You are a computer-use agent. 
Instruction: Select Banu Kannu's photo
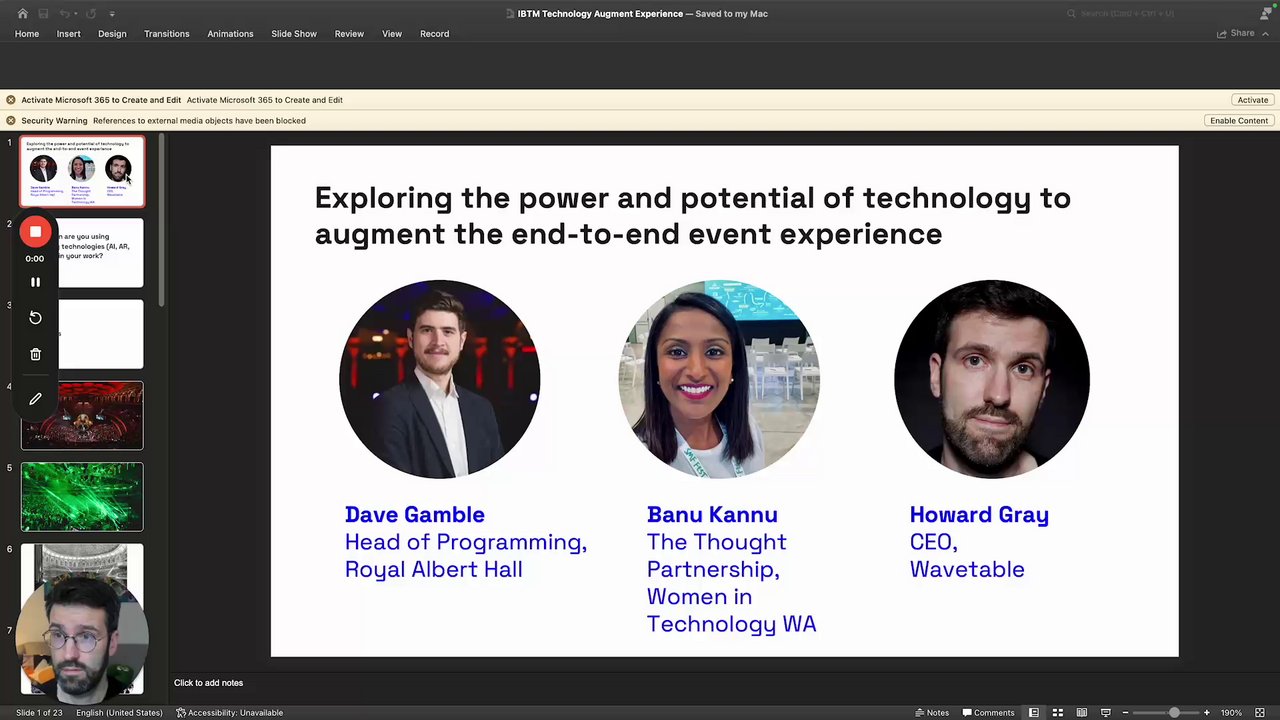[719, 379]
